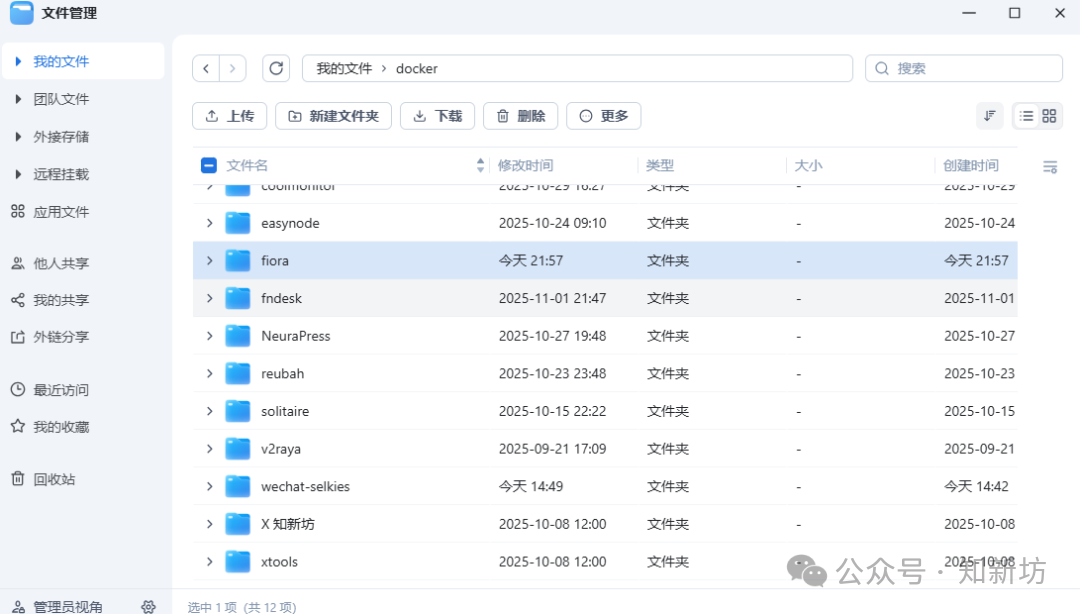Open the 更多 (More) dropdown
The height and width of the screenshot is (614, 1080).
(x=604, y=115)
